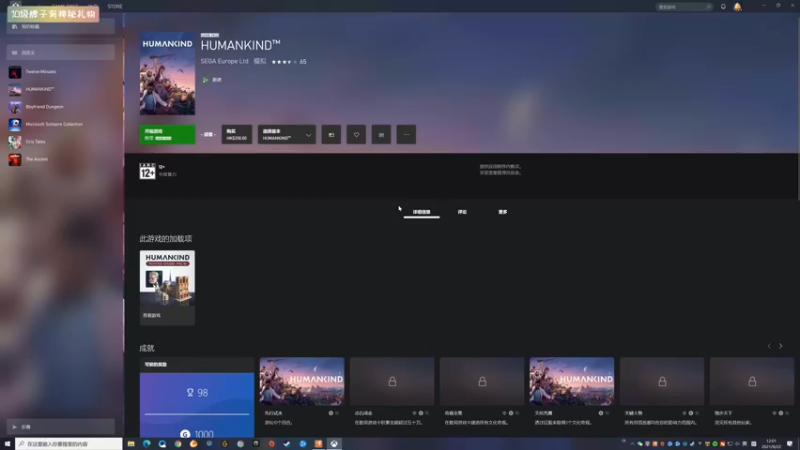Screen dimensions: 800x450
Task: Click the image/screenshot icon button beside edition dropdown
Action: 331,135
